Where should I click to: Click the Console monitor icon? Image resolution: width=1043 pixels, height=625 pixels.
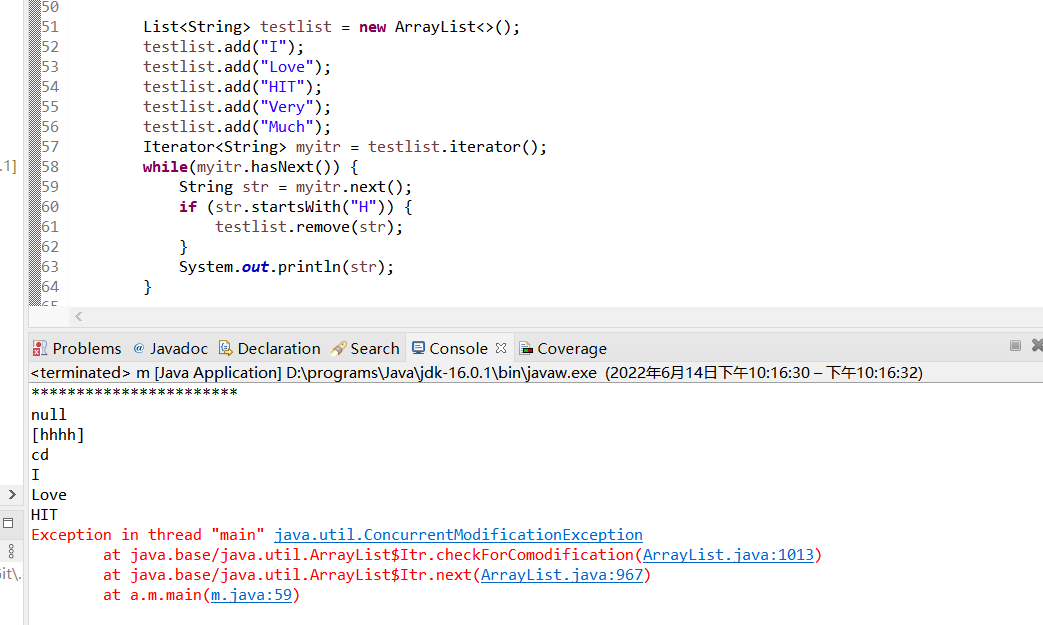click(x=418, y=348)
